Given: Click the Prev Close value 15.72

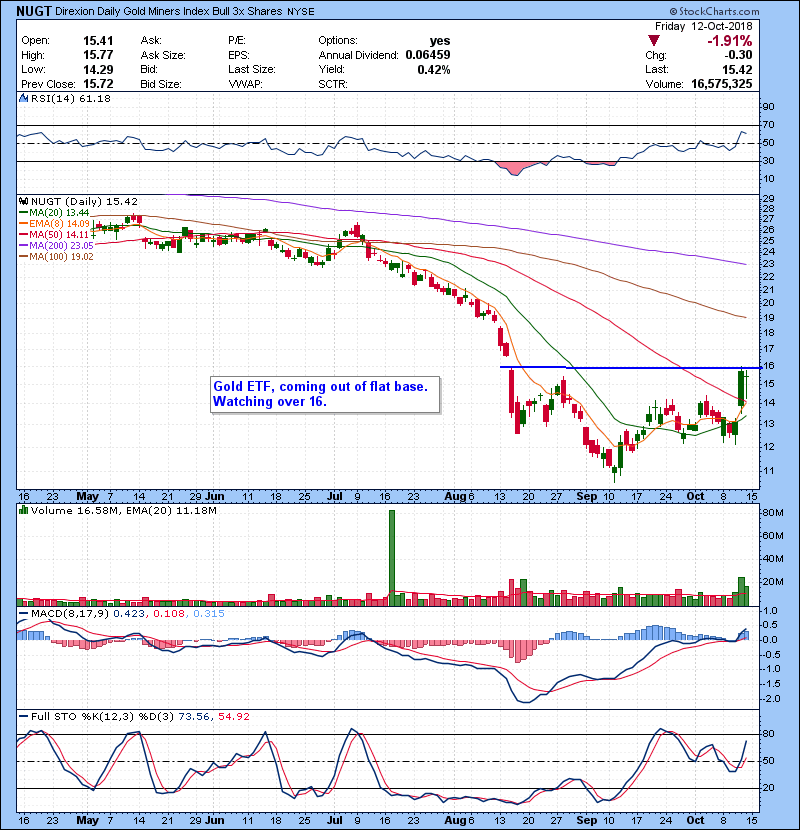Looking at the screenshot, I should pos(98,84).
